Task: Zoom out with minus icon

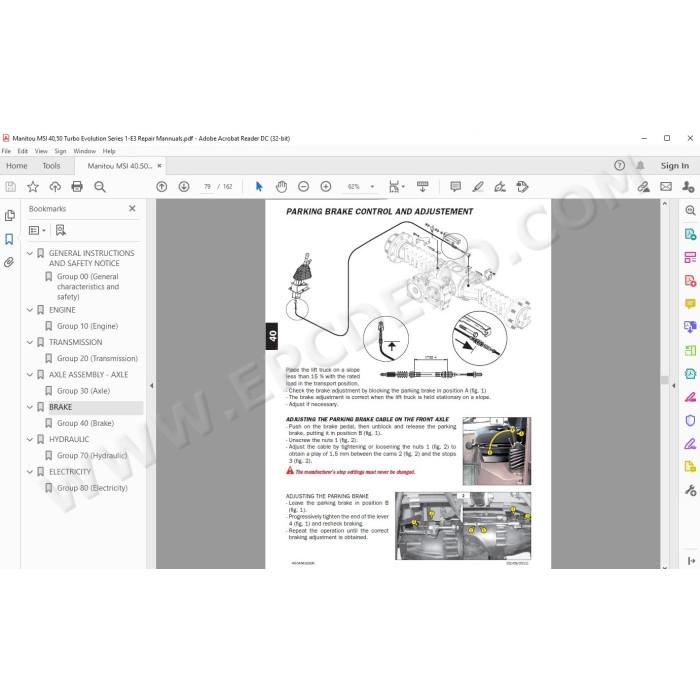Action: 304,187
